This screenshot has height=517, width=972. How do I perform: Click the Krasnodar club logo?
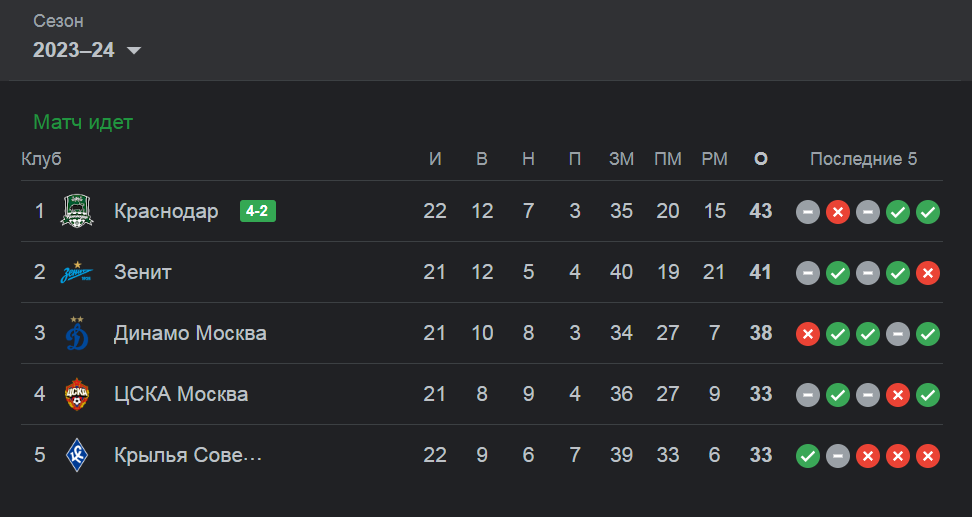coord(77,211)
